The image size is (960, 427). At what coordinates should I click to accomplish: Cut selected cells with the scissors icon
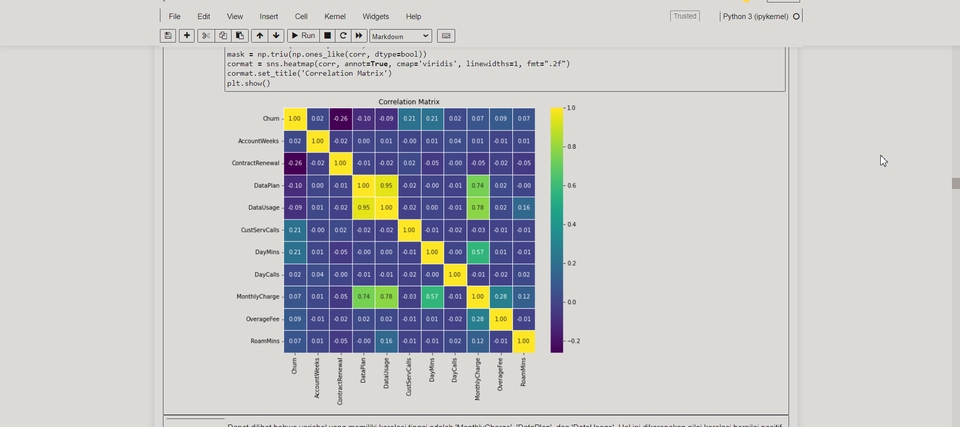click(x=206, y=36)
